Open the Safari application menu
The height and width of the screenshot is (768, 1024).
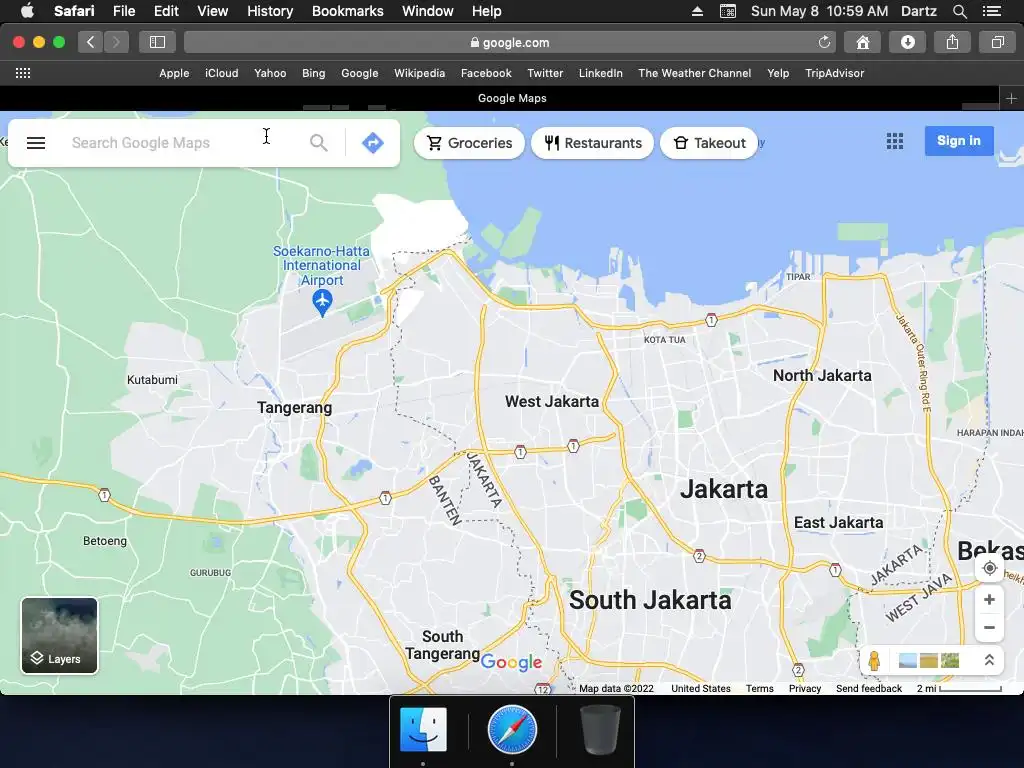74,11
